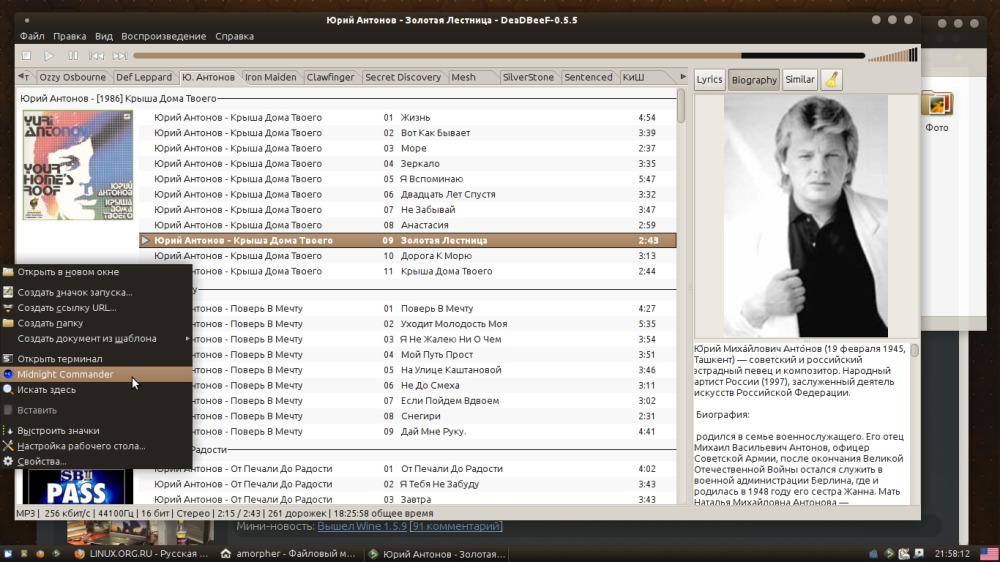This screenshot has width=1000, height=562.
Task: Select track 06 Двадцать Лет Спустя
Action: point(407,194)
